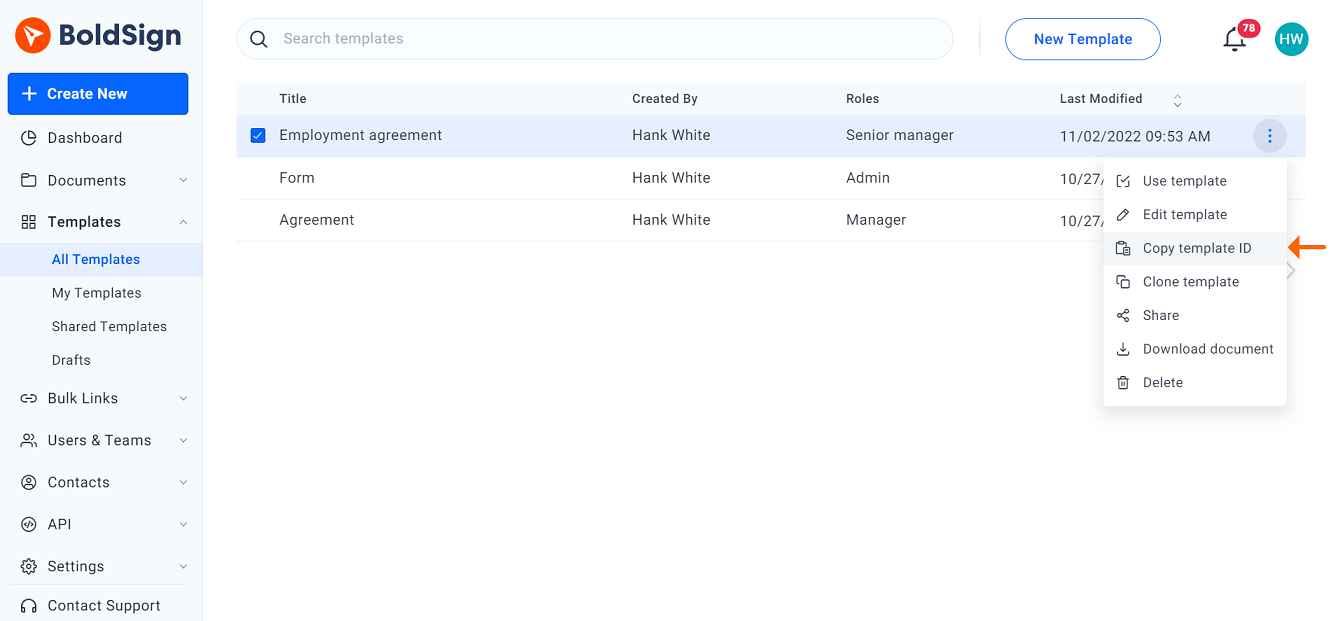Uncheck the Employment agreement checkbox

click(258, 136)
